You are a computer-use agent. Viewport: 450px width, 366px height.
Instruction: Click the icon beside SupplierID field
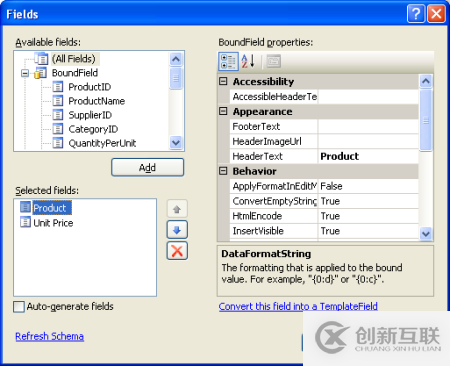58,115
